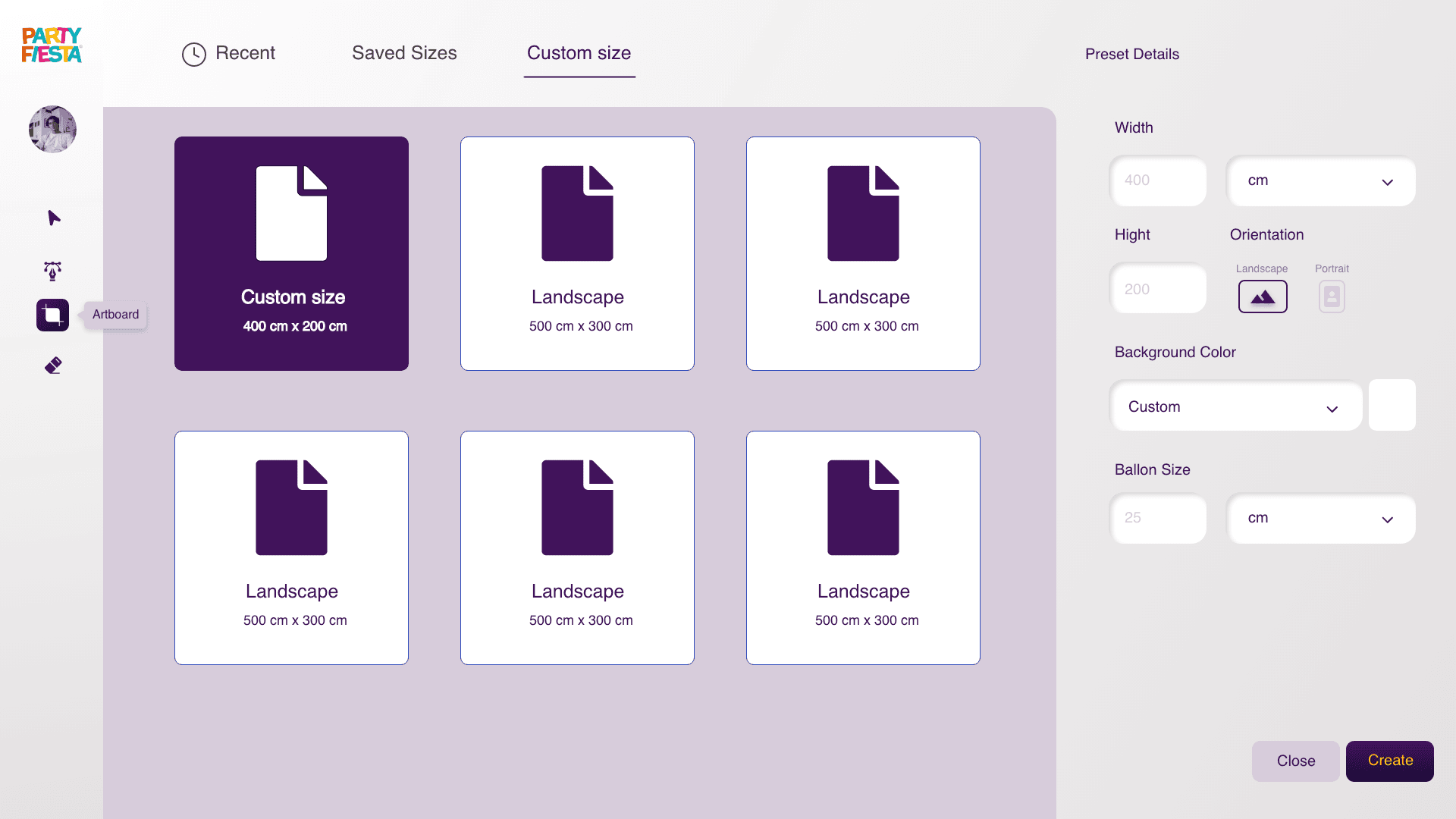The width and height of the screenshot is (1456, 819).
Task: Select the pen path tool
Action: (52, 271)
